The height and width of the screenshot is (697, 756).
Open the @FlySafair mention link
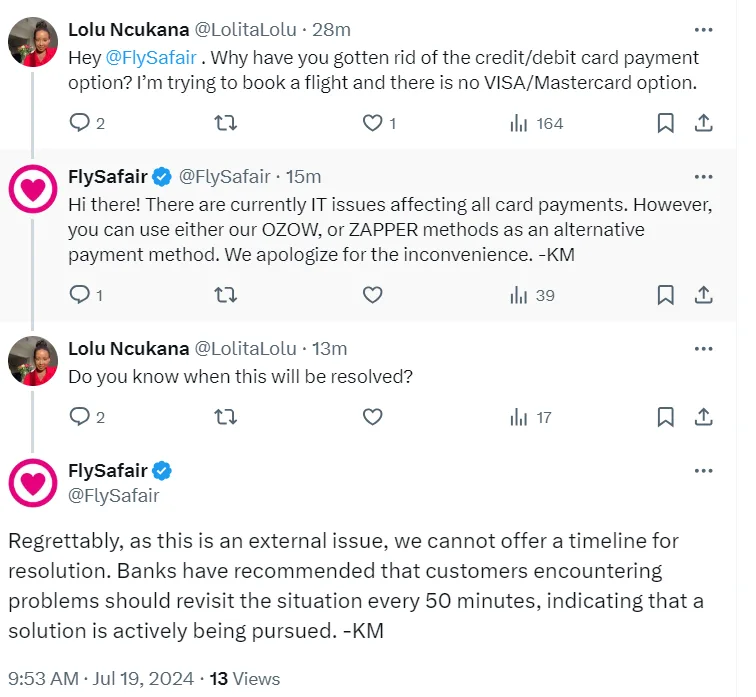pos(151,58)
